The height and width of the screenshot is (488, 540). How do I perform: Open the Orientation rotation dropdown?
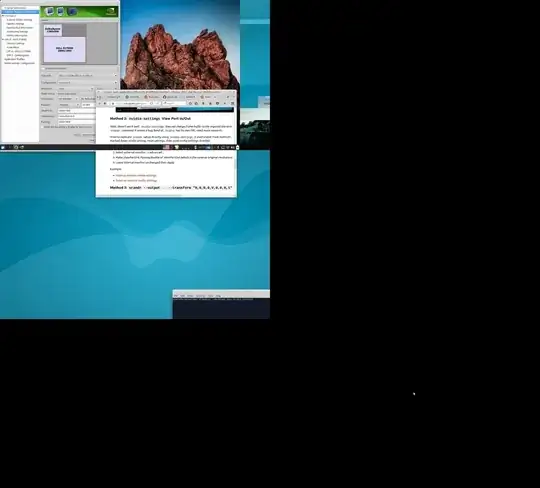[68, 99]
